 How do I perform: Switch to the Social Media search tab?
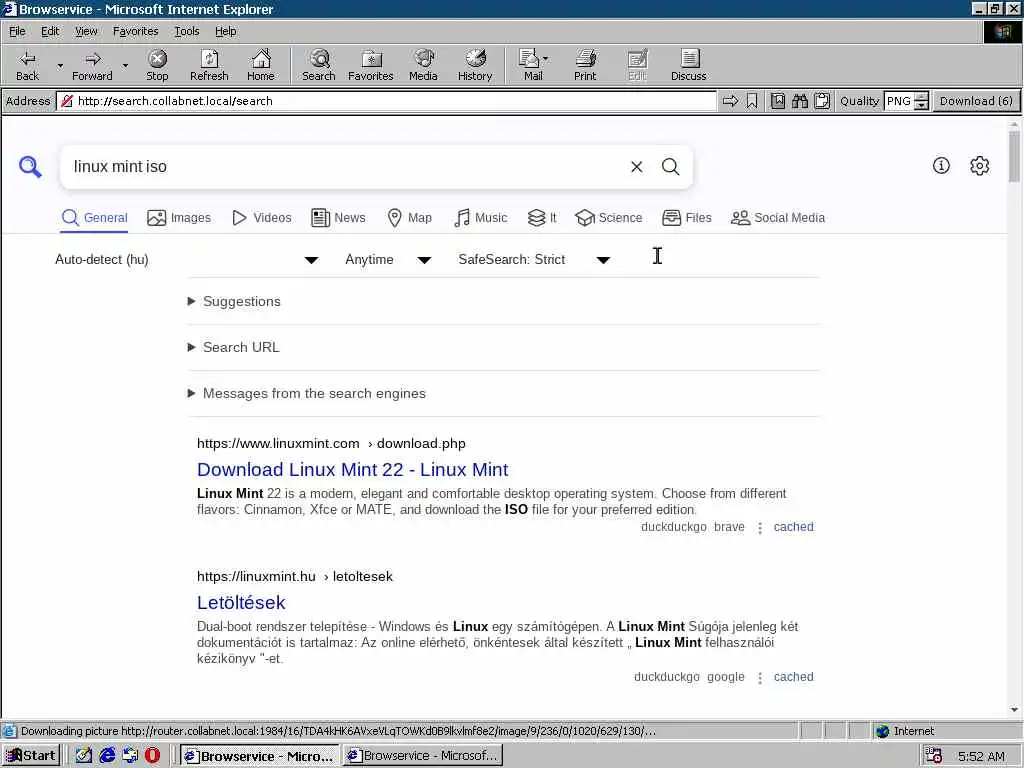(x=778, y=217)
